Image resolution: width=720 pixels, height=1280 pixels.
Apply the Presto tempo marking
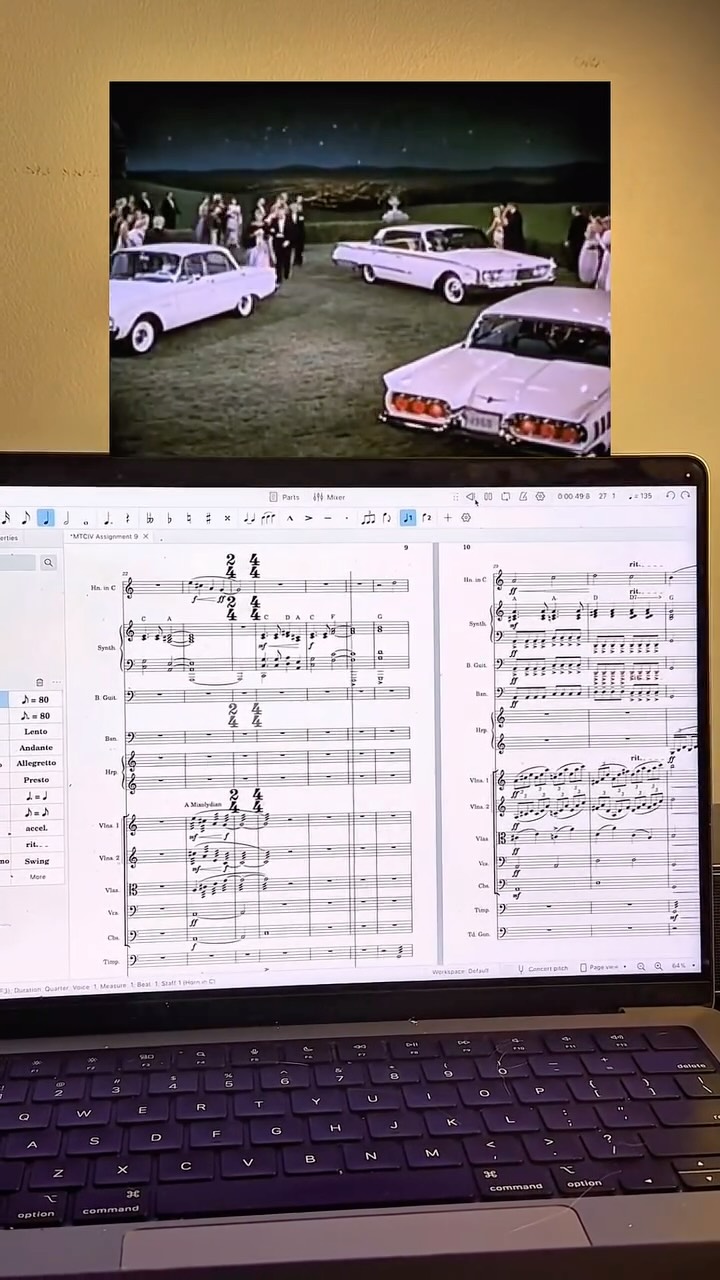[x=36, y=780]
